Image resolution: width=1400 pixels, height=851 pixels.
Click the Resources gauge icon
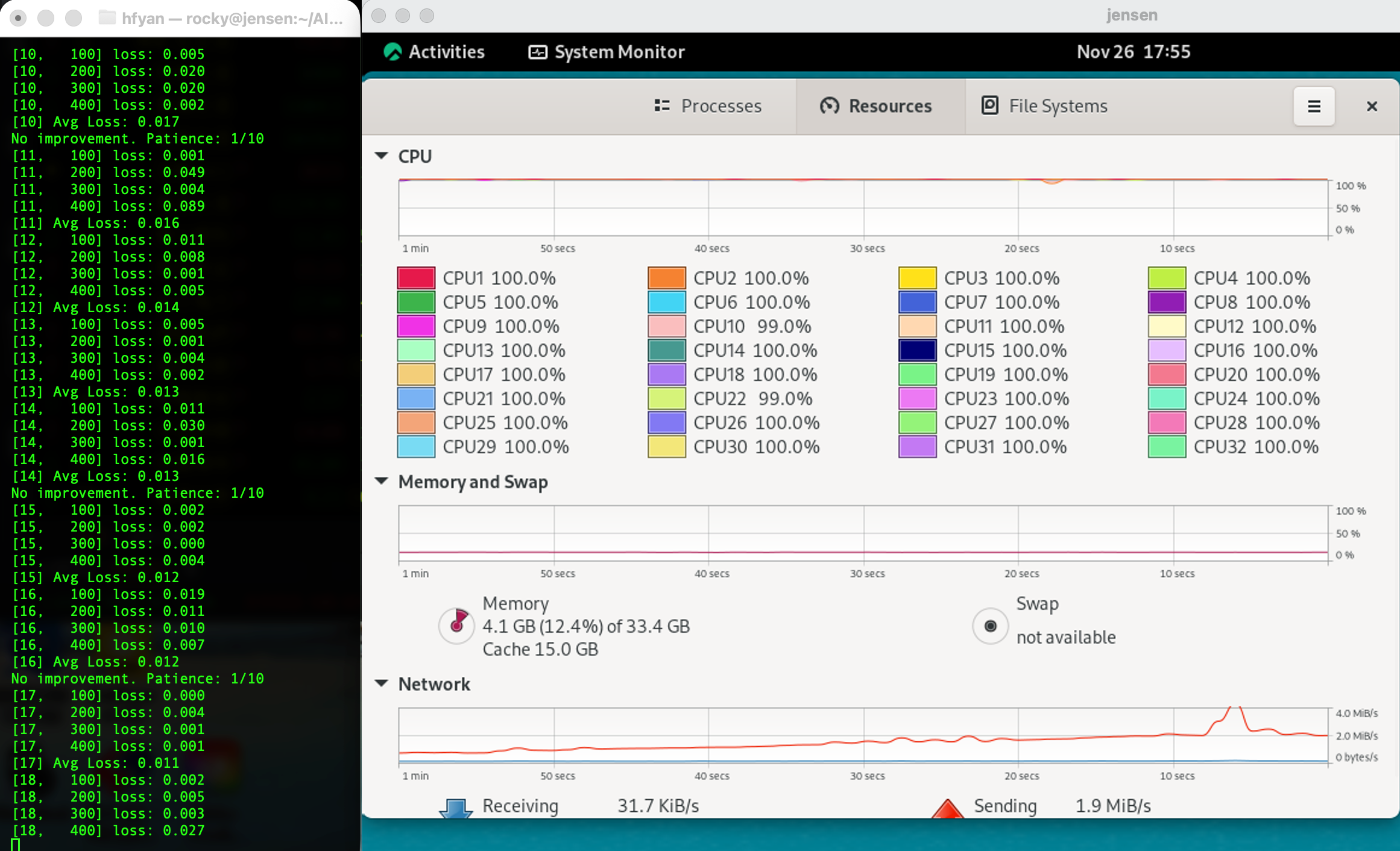(830, 105)
